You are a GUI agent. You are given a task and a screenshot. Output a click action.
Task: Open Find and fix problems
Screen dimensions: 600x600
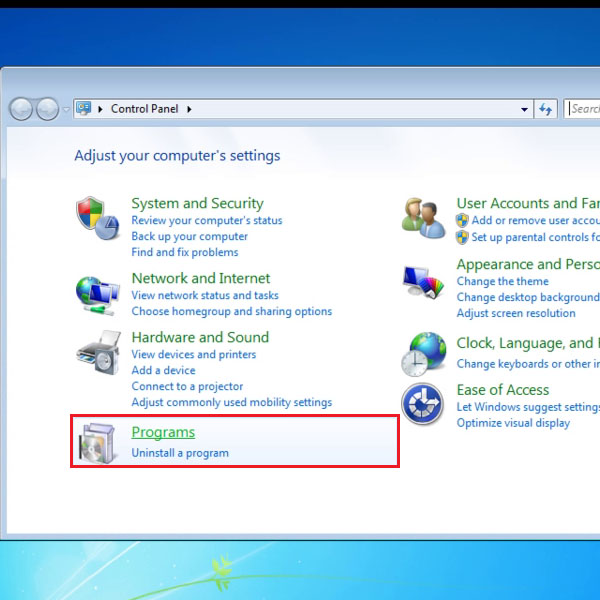[x=185, y=252]
